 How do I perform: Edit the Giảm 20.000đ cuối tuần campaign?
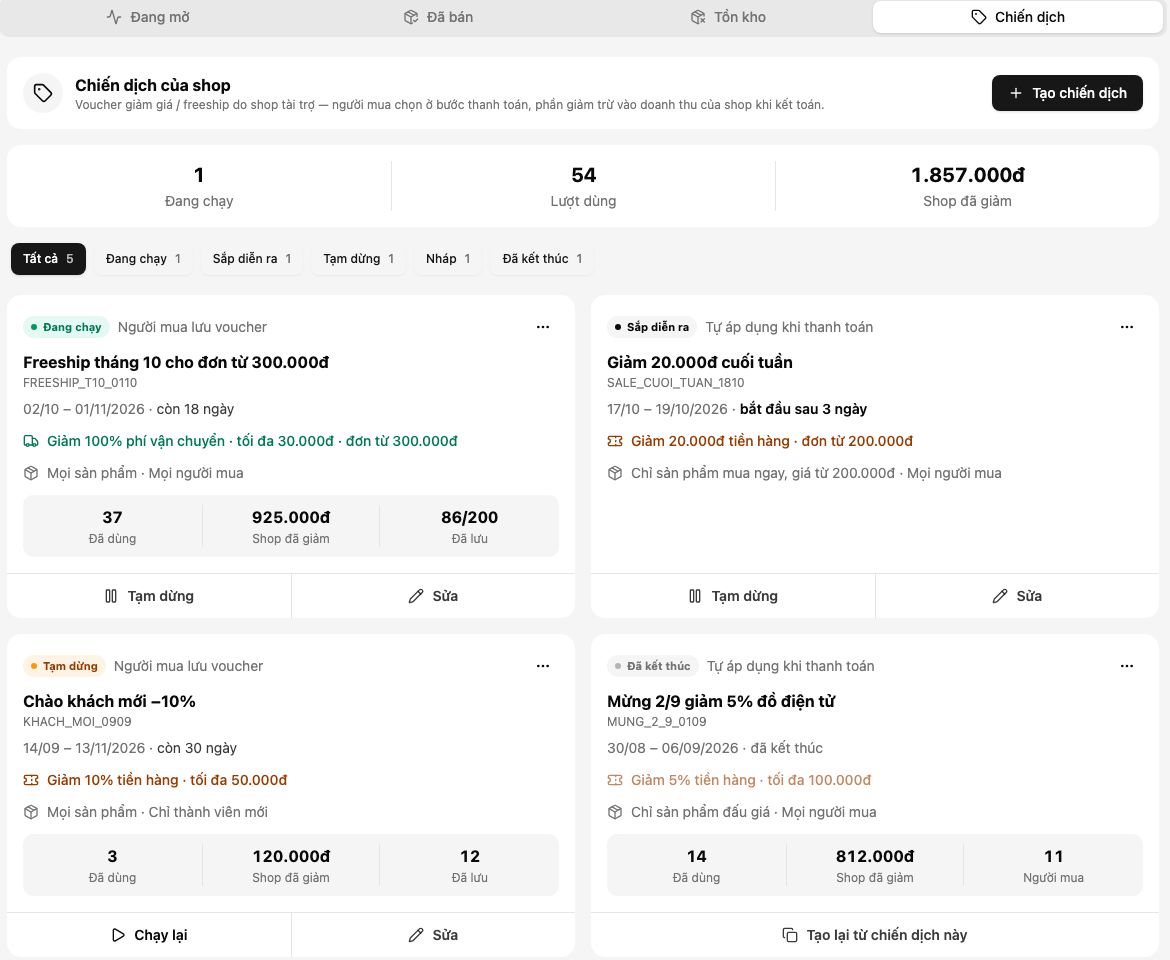(x=1017, y=596)
